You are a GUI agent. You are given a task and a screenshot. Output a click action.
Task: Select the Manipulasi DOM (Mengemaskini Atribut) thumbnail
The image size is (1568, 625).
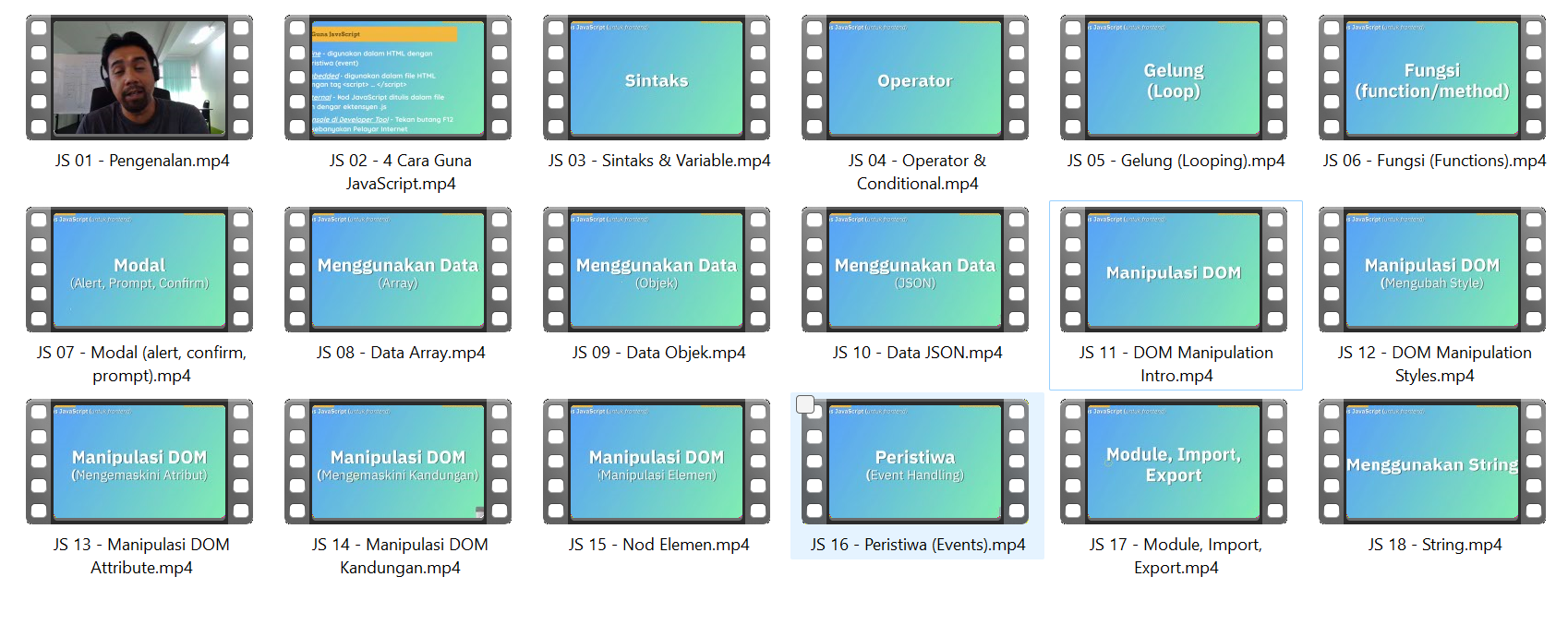(x=139, y=462)
